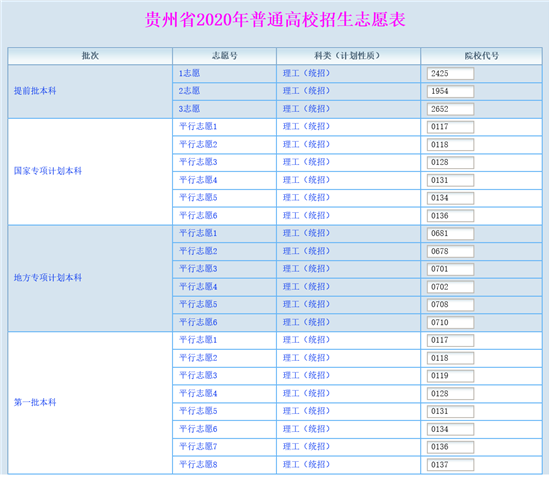Select the field with code 0708
Image resolution: width=550 pixels, height=479 pixels.
coord(450,304)
